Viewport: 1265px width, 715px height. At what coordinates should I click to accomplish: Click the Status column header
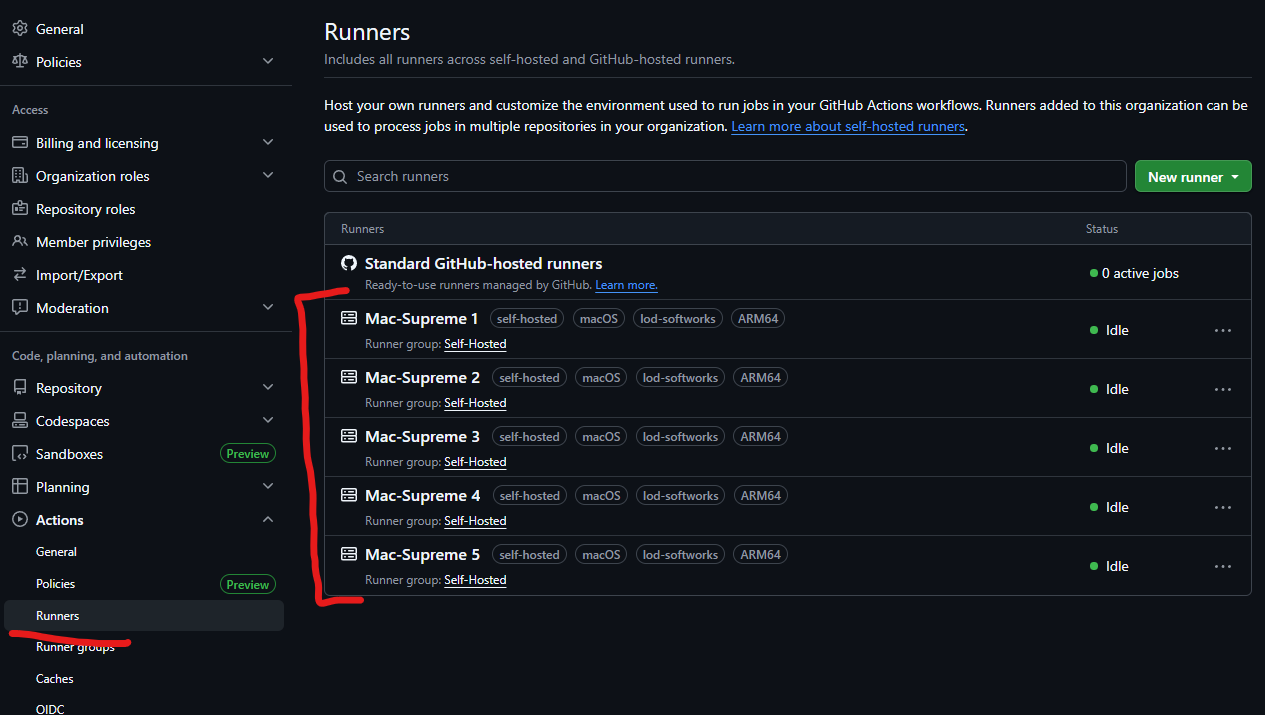(1102, 229)
